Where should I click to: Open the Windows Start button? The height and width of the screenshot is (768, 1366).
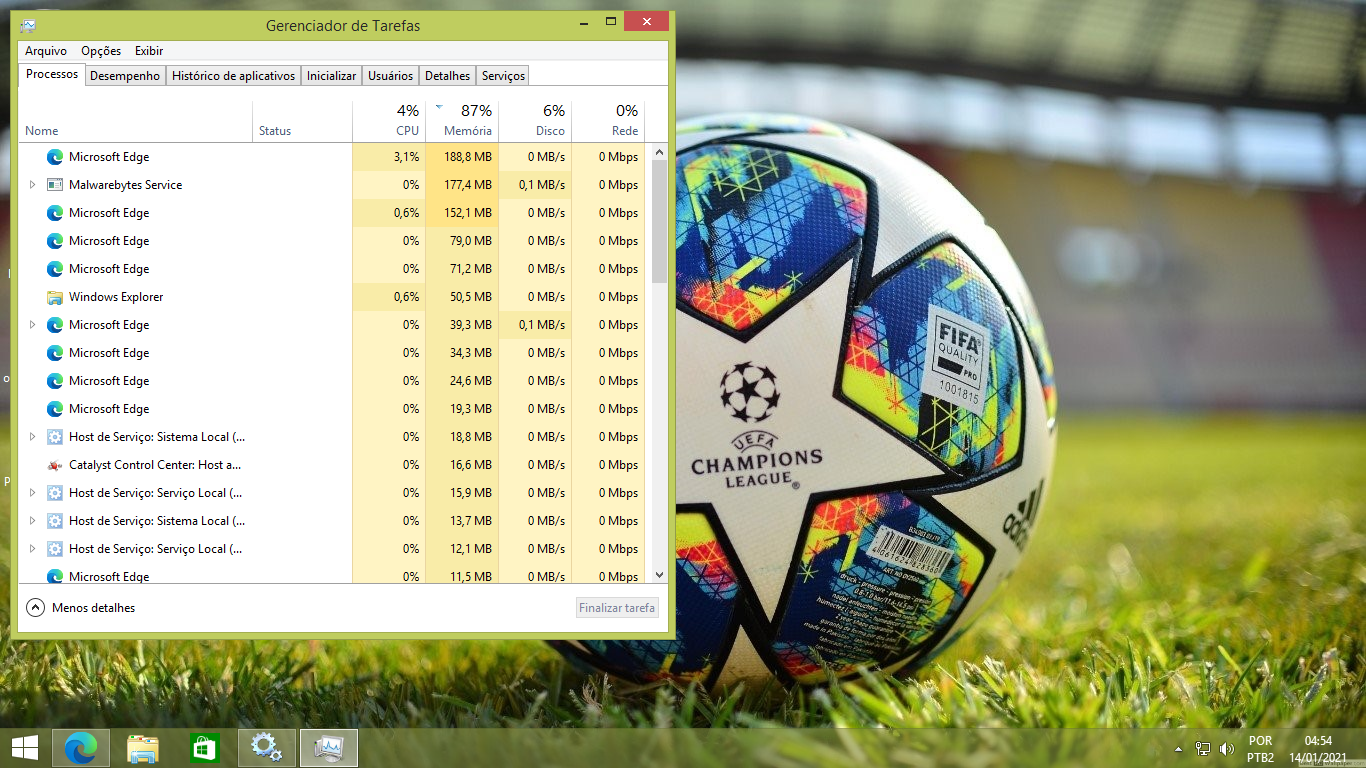25,748
